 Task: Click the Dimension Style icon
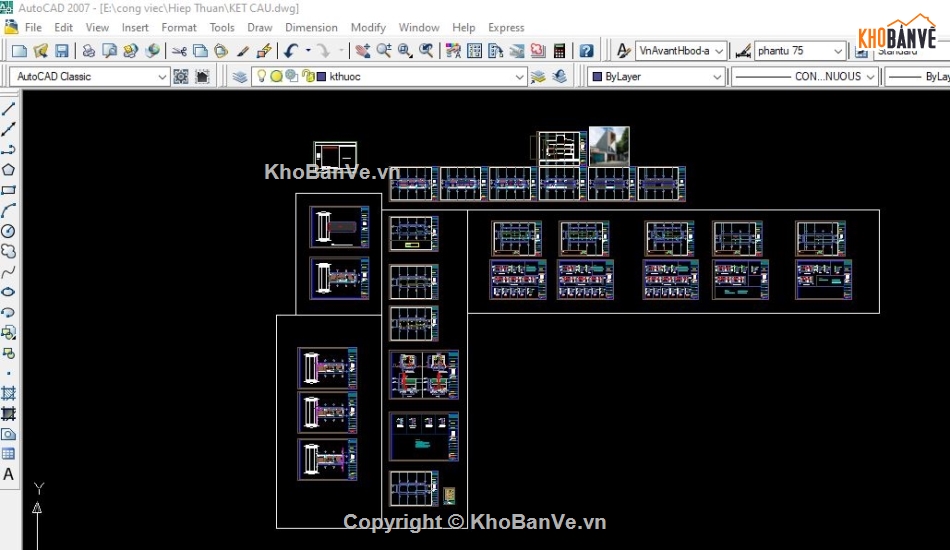point(743,51)
